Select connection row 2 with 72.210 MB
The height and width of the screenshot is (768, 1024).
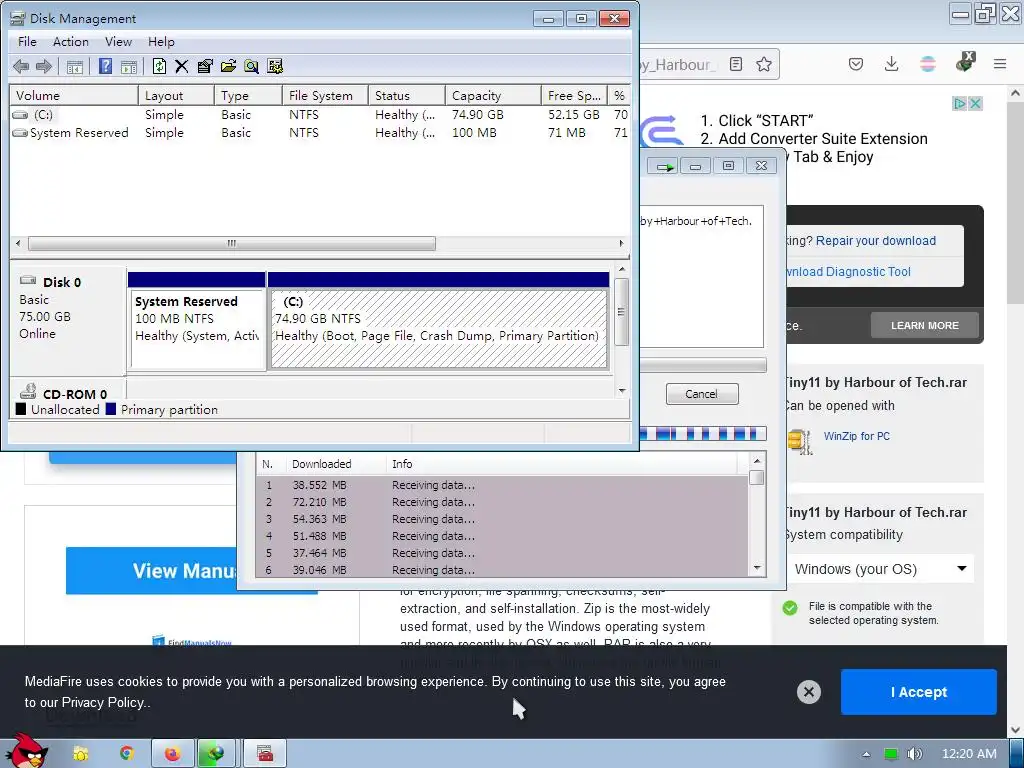[502, 502]
